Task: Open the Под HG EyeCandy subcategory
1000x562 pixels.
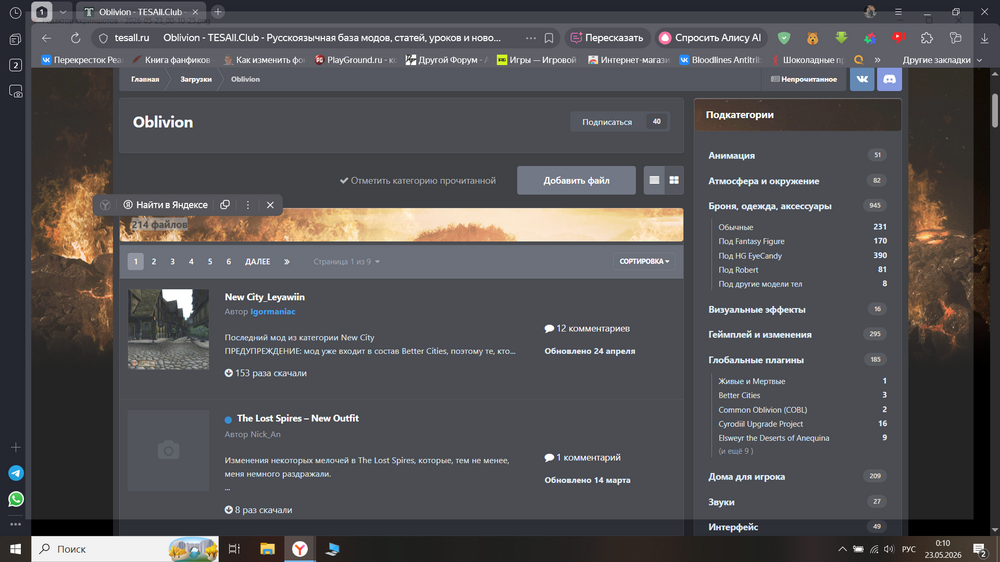Action: click(x=750, y=256)
